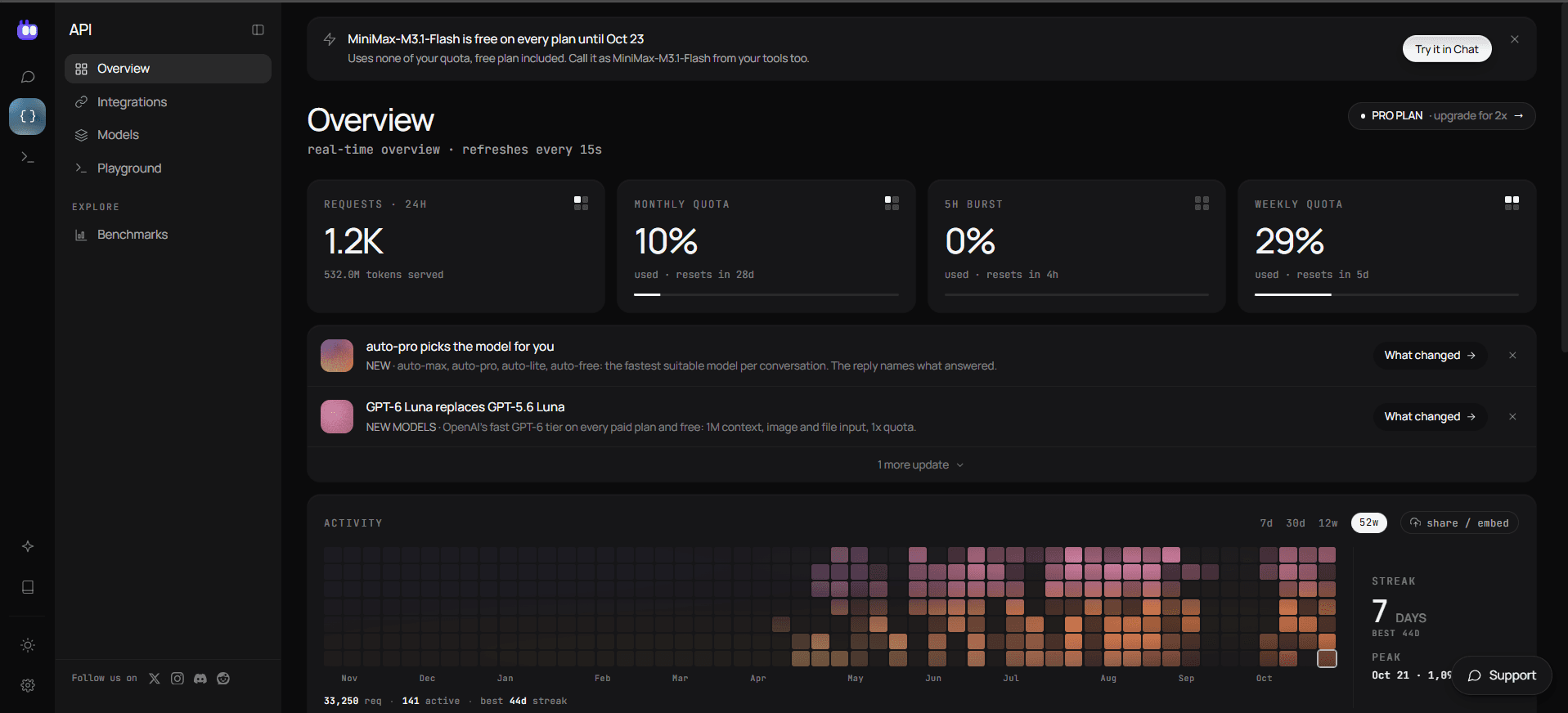Click the app logo icon
The height and width of the screenshot is (713, 1568).
tap(28, 30)
